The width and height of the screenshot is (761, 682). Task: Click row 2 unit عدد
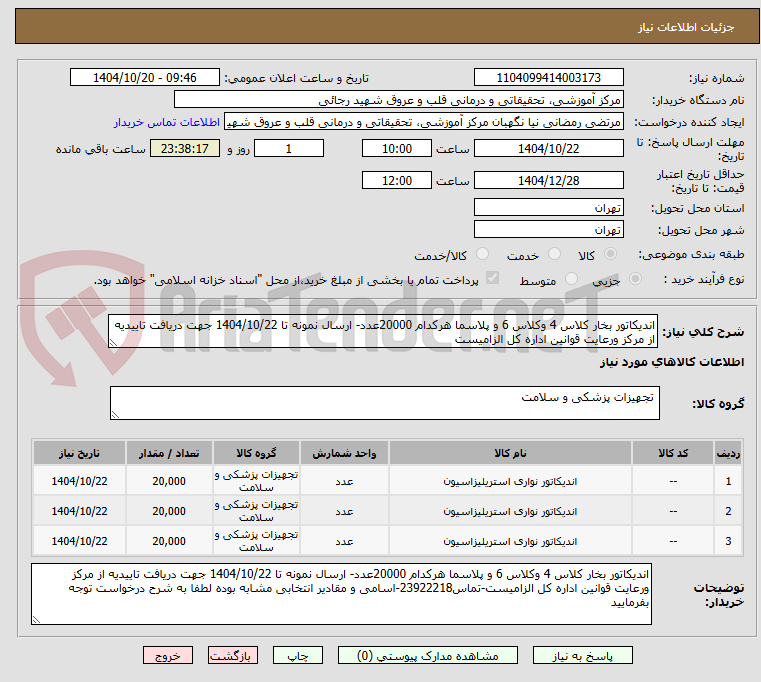coord(344,511)
